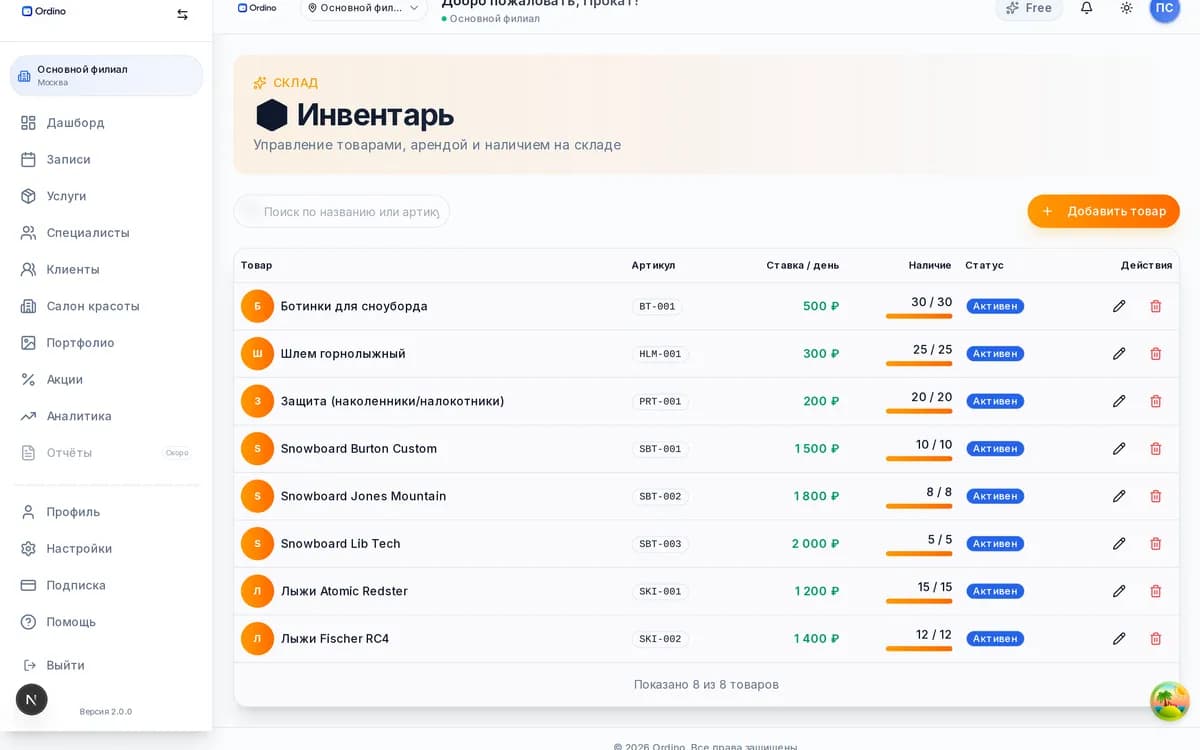
Task: Navigate to Специалисты
Action: click(x=106, y=232)
